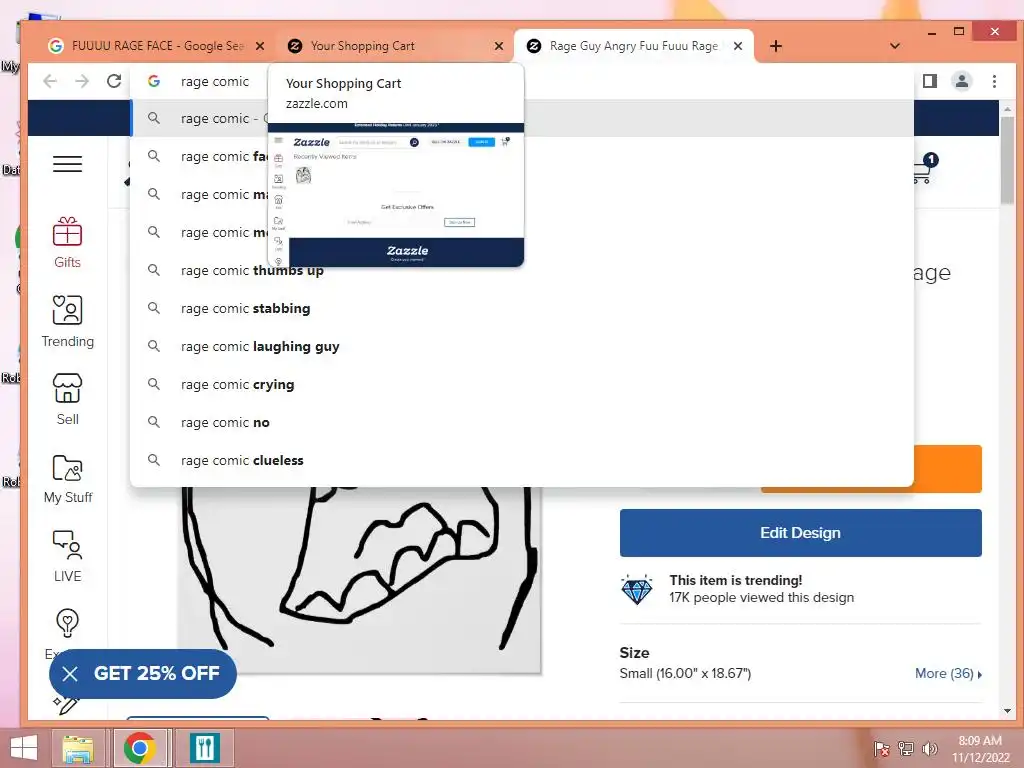Open the lightbulb Explore icon
1024x768 pixels.
pos(67,623)
